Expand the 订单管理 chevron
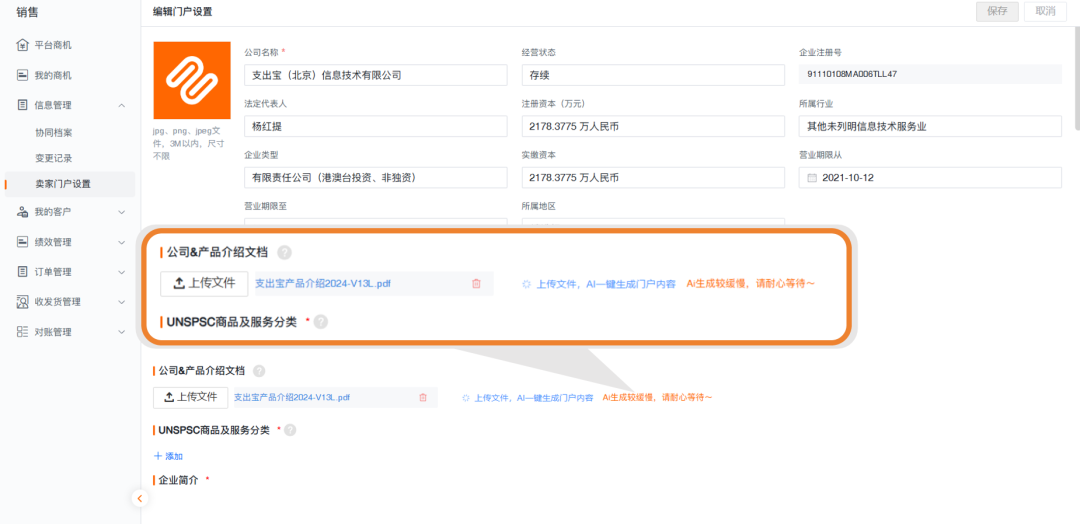The height and width of the screenshot is (524, 1080). (x=122, y=272)
